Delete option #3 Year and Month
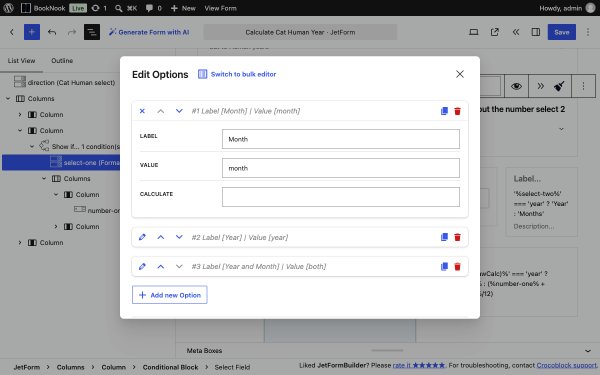600x375 pixels. (457, 266)
